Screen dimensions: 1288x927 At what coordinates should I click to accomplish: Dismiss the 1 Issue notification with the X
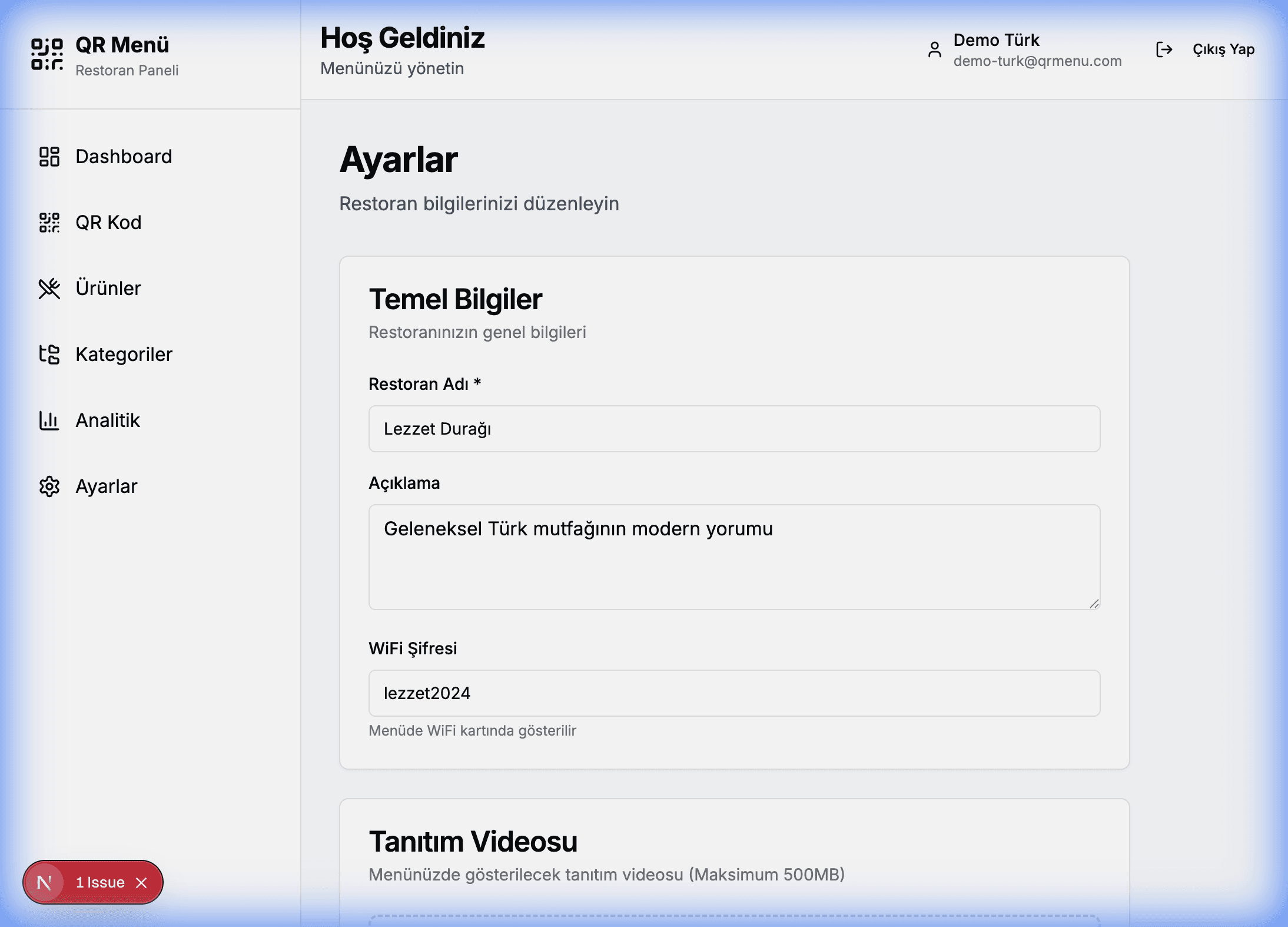pos(142,882)
